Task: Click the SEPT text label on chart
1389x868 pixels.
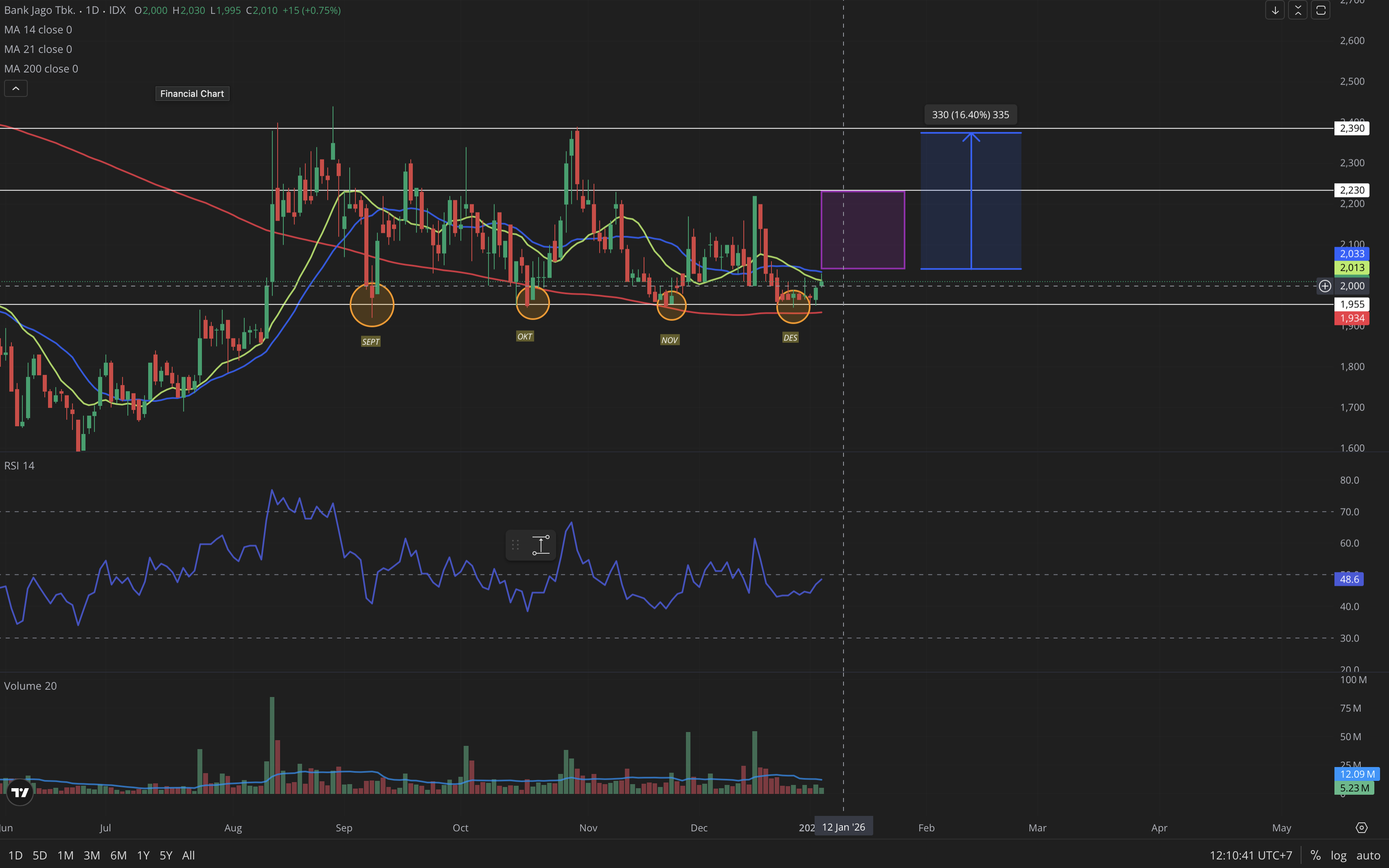Action: coord(371,342)
